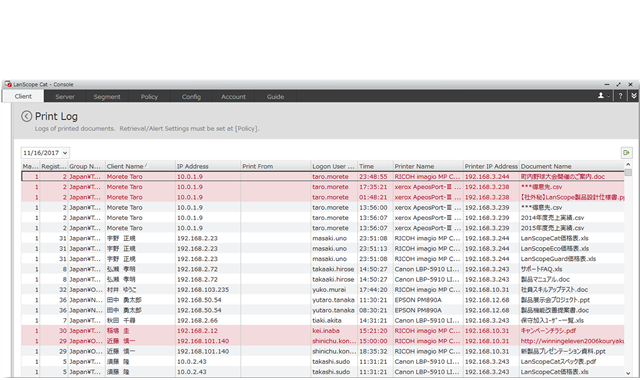Open help question mark icon
The width and height of the screenshot is (640, 380).
620,96
